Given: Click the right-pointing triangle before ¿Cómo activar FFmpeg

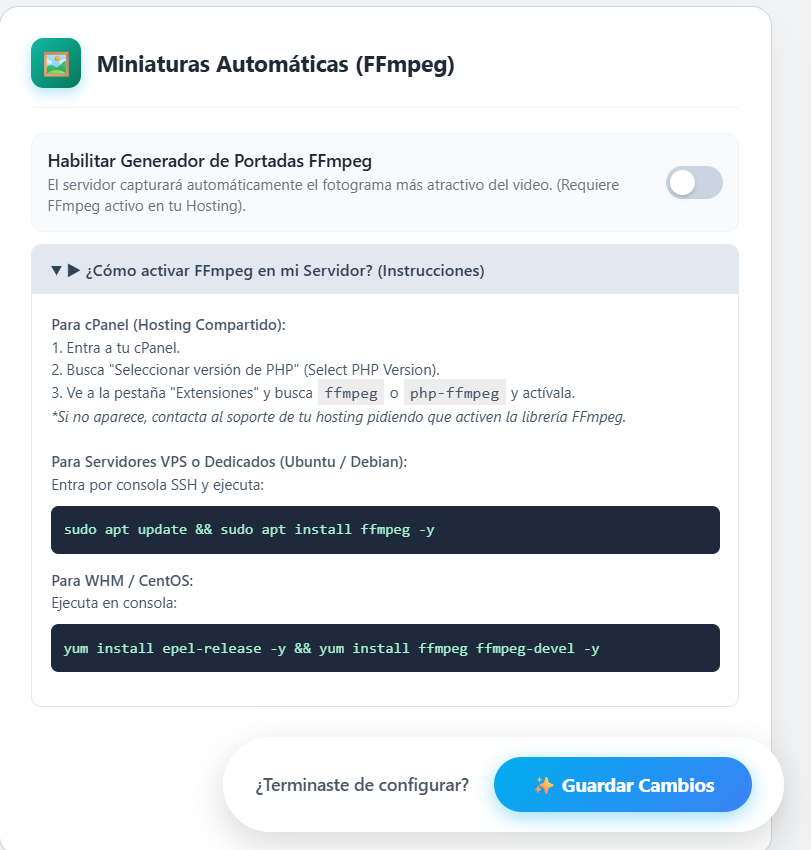Looking at the screenshot, I should click(74, 270).
